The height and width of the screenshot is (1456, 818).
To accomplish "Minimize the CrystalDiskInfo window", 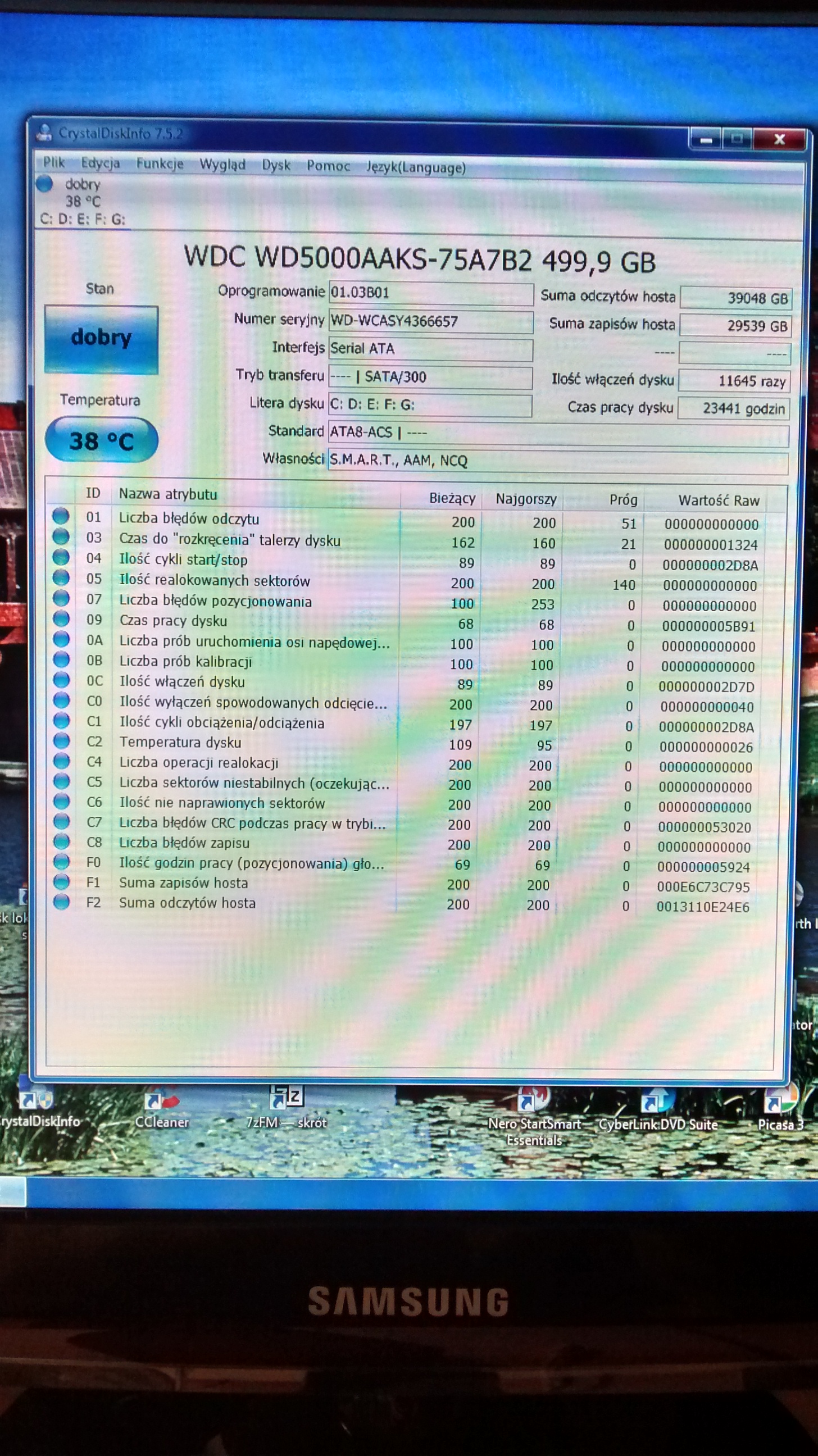I will pos(706,139).
